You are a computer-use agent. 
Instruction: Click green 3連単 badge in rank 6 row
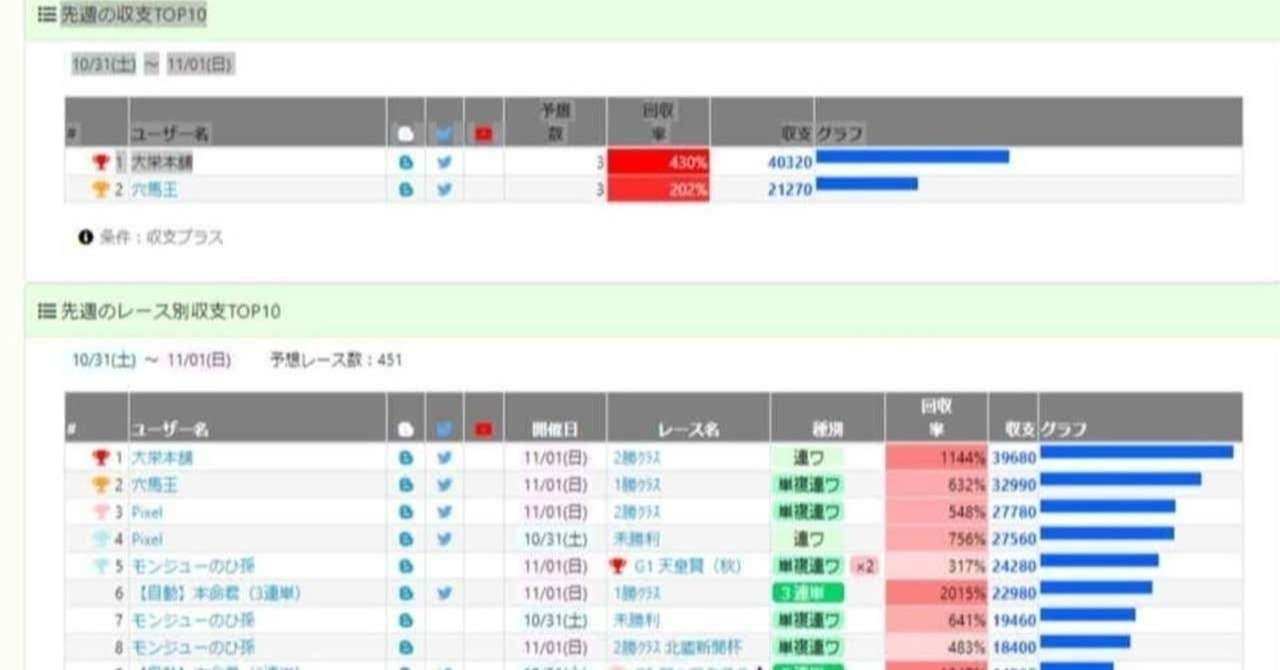808,593
